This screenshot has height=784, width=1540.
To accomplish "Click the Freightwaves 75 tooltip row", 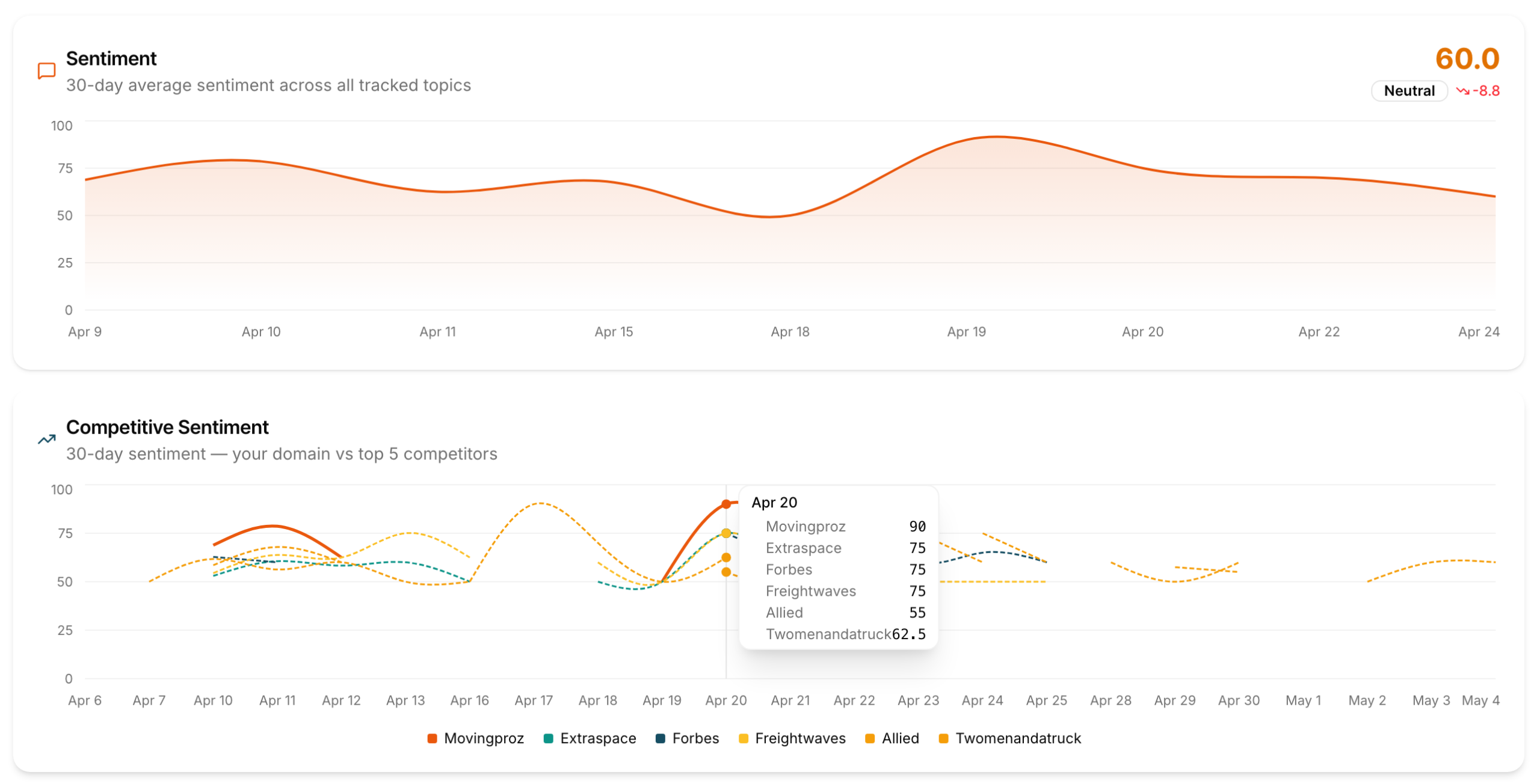I will (845, 592).
